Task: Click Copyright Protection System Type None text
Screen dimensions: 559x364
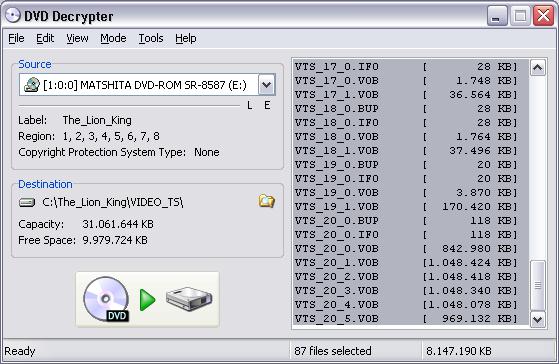Action: click(119, 152)
